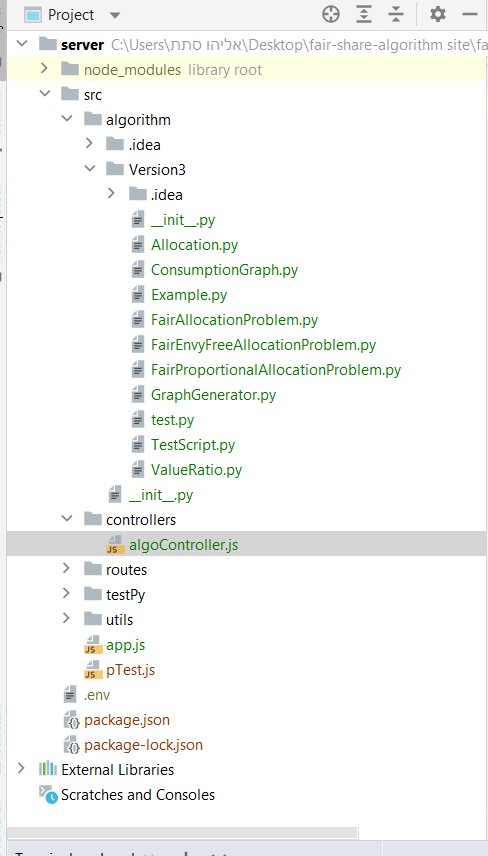Select the test.py file
The width and height of the screenshot is (488, 856).
[172, 420]
